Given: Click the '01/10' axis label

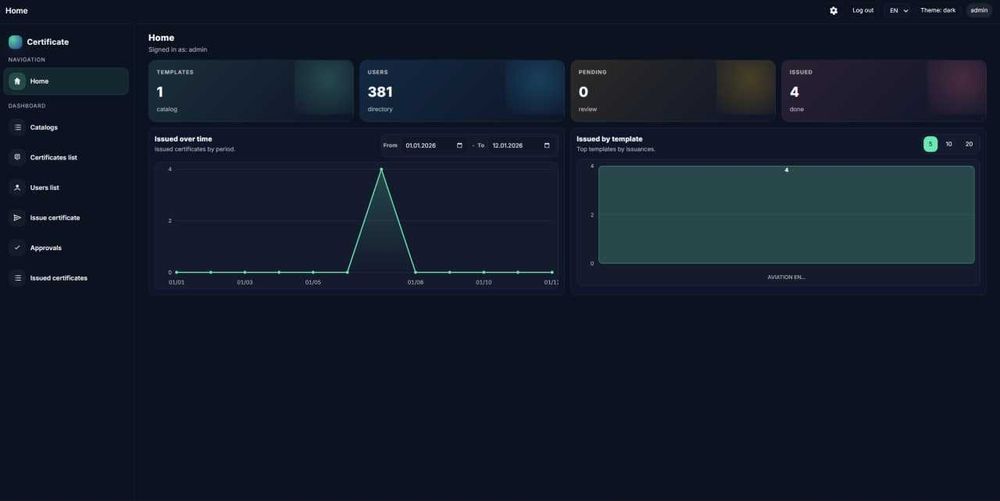Looking at the screenshot, I should [x=483, y=282].
